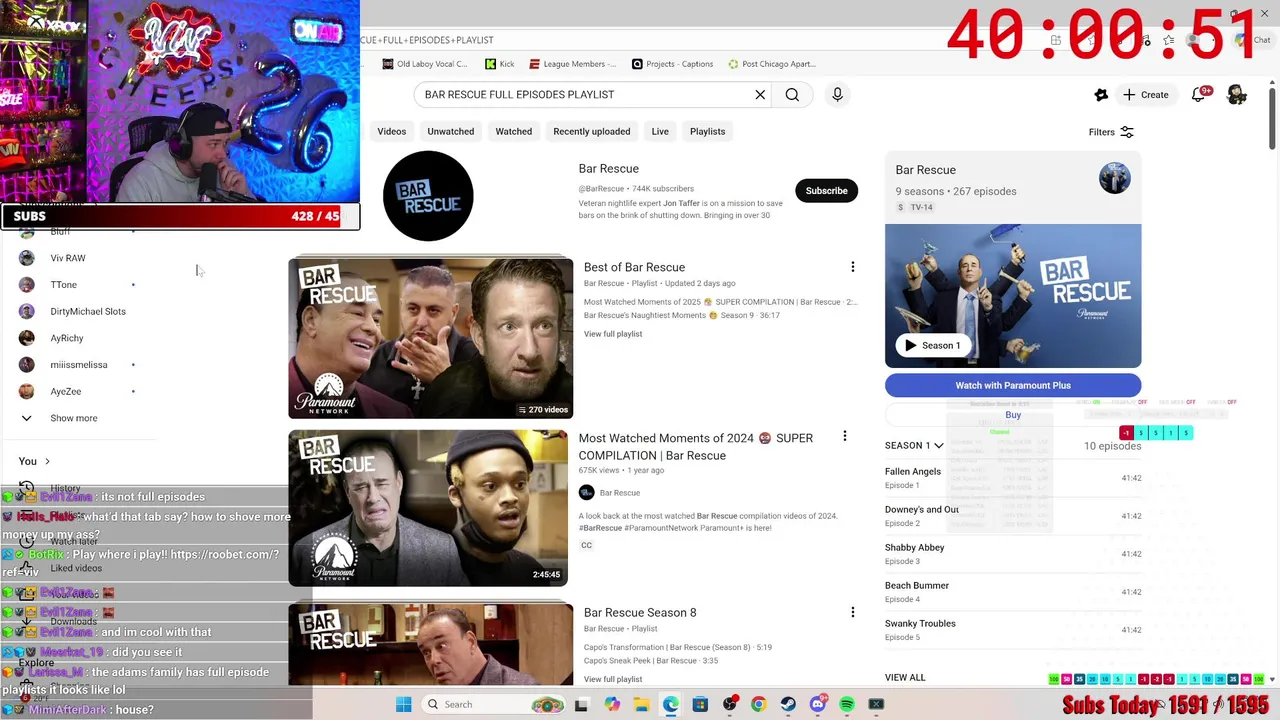The height and width of the screenshot is (720, 1280).
Task: Select the Unwatched filter chip
Action: 451,131
